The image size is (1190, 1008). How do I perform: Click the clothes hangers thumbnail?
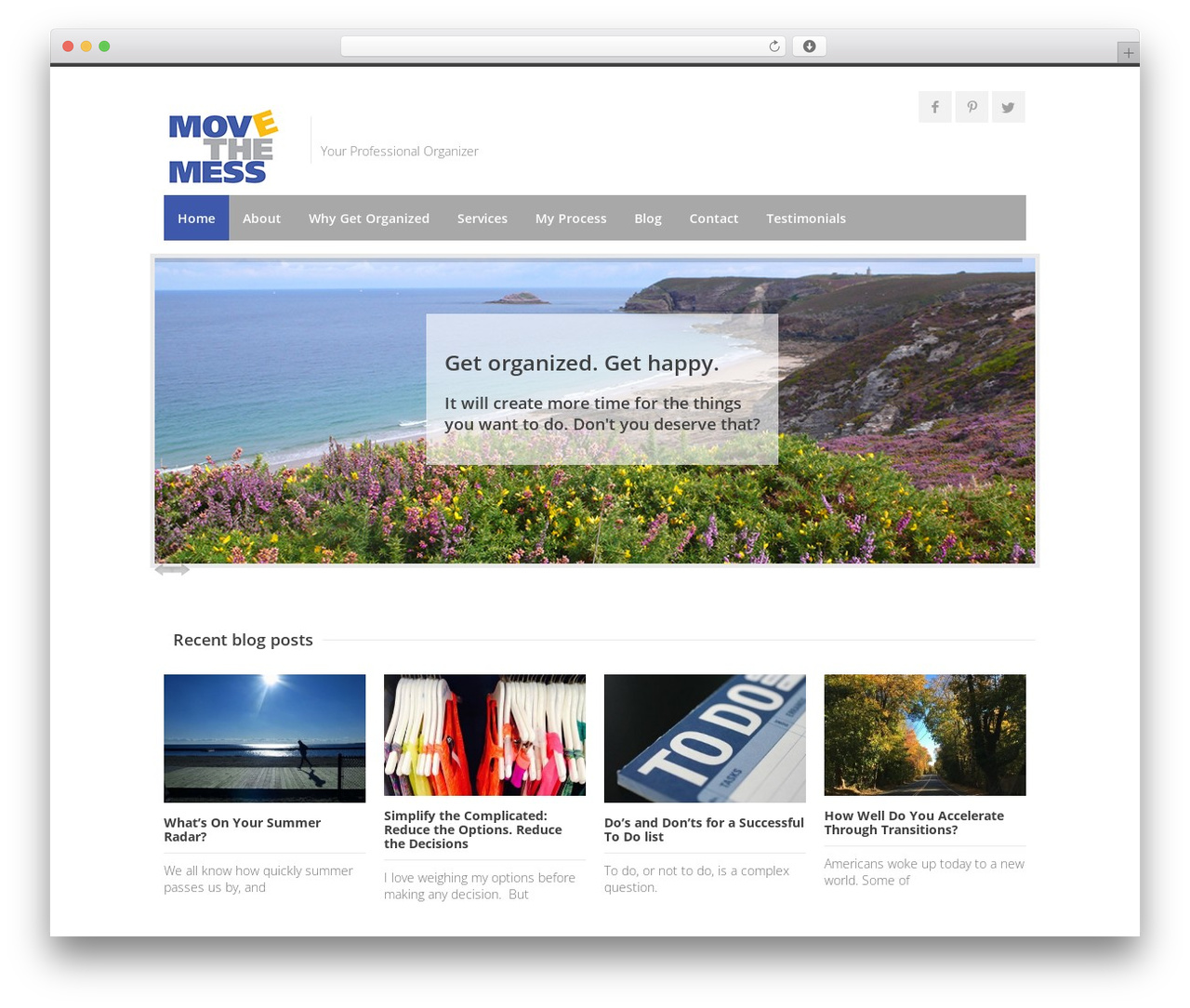point(484,735)
